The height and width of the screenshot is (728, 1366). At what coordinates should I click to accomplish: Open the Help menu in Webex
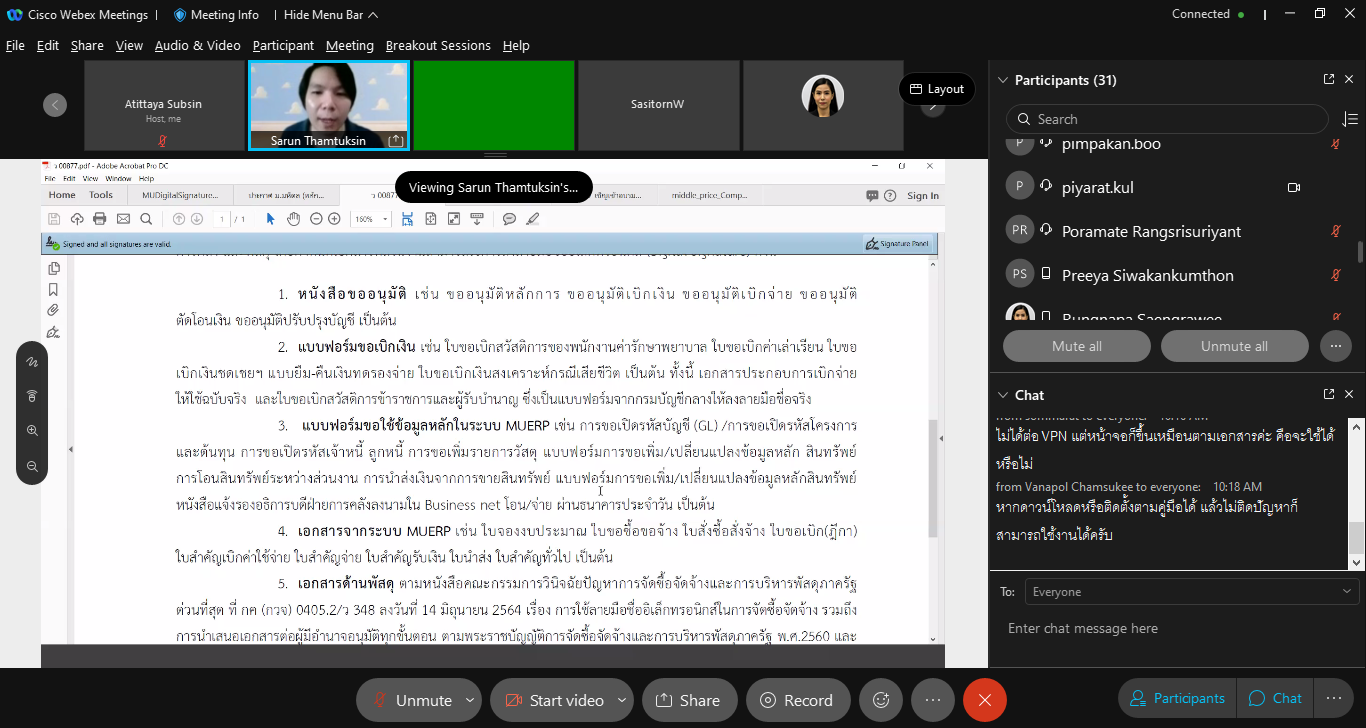click(x=516, y=45)
